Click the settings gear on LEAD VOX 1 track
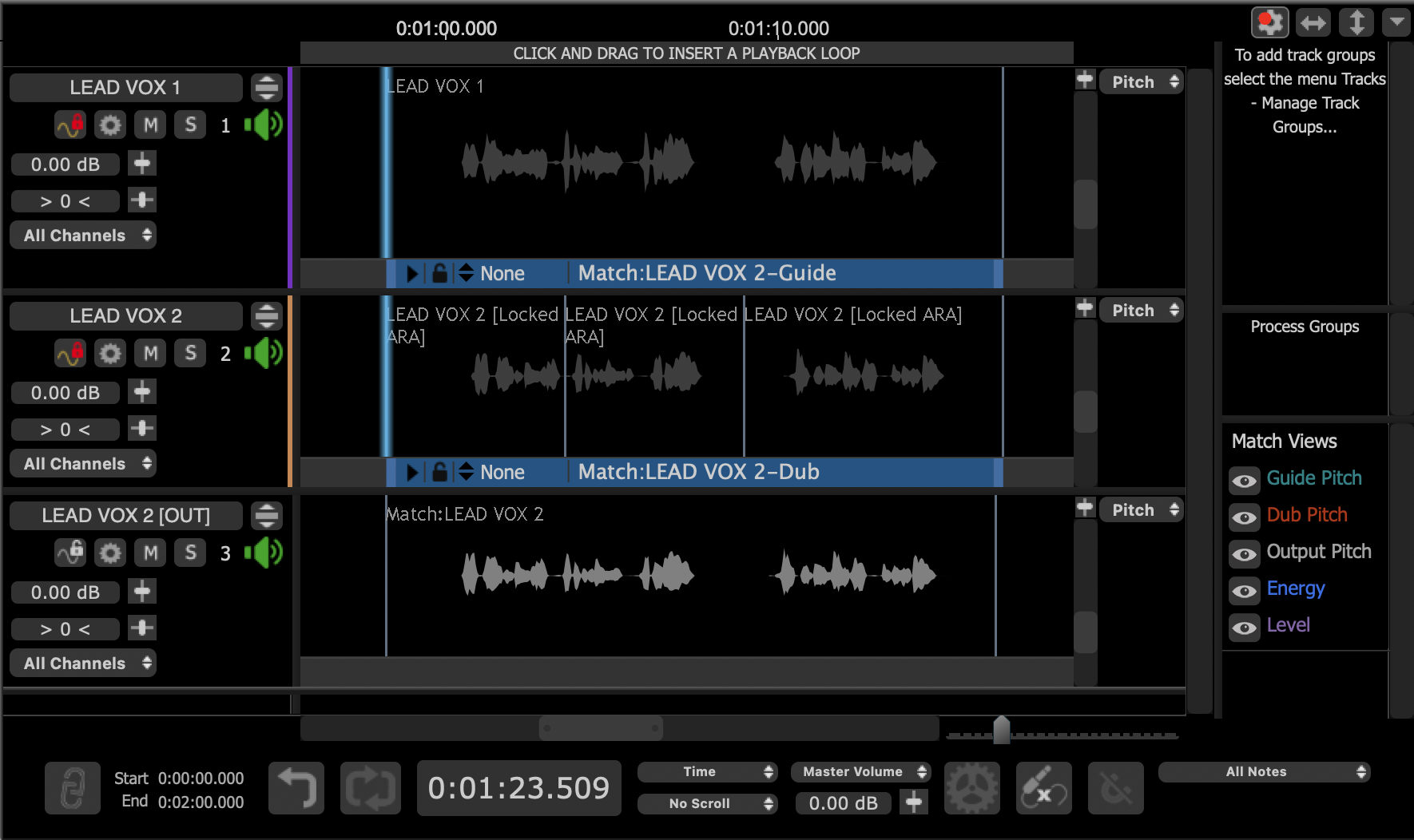The height and width of the screenshot is (840, 1414). tap(110, 125)
